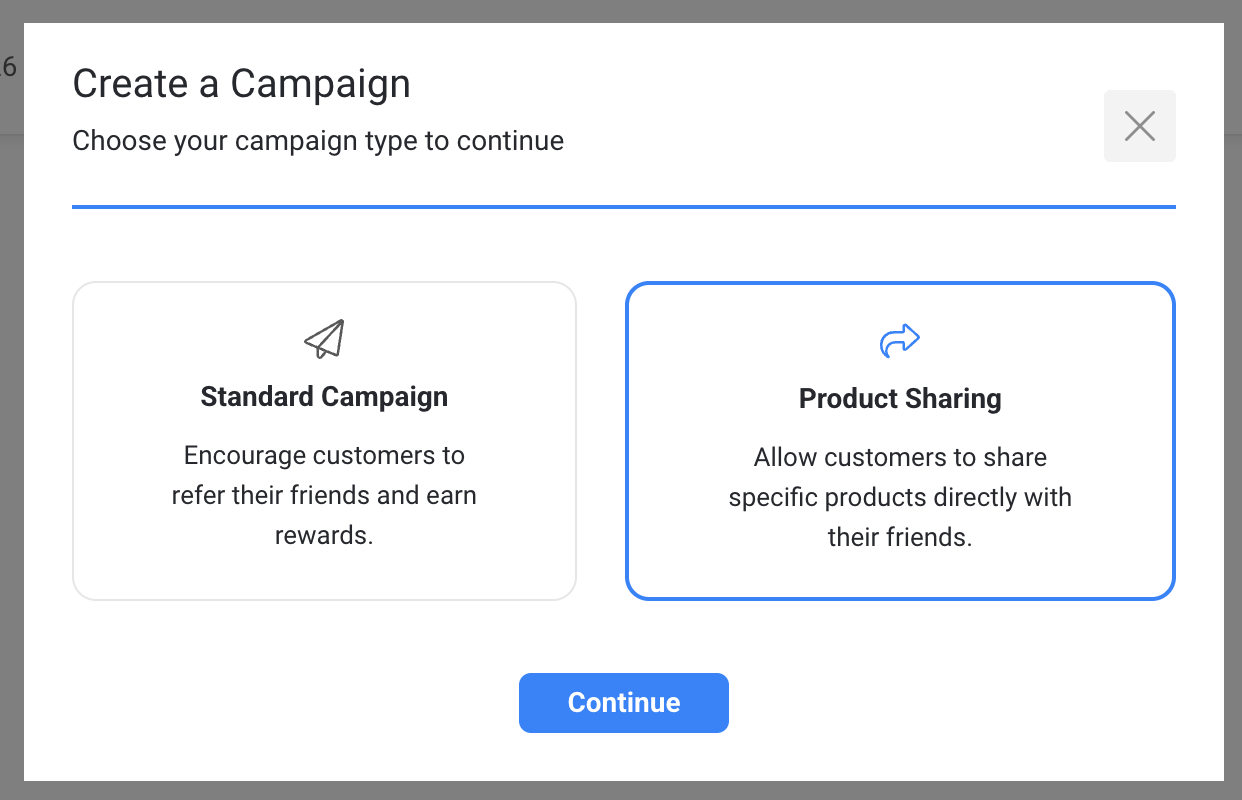The image size is (1242, 800).
Task: Click the "Create a Campaign" dialog title
Action: [242, 83]
